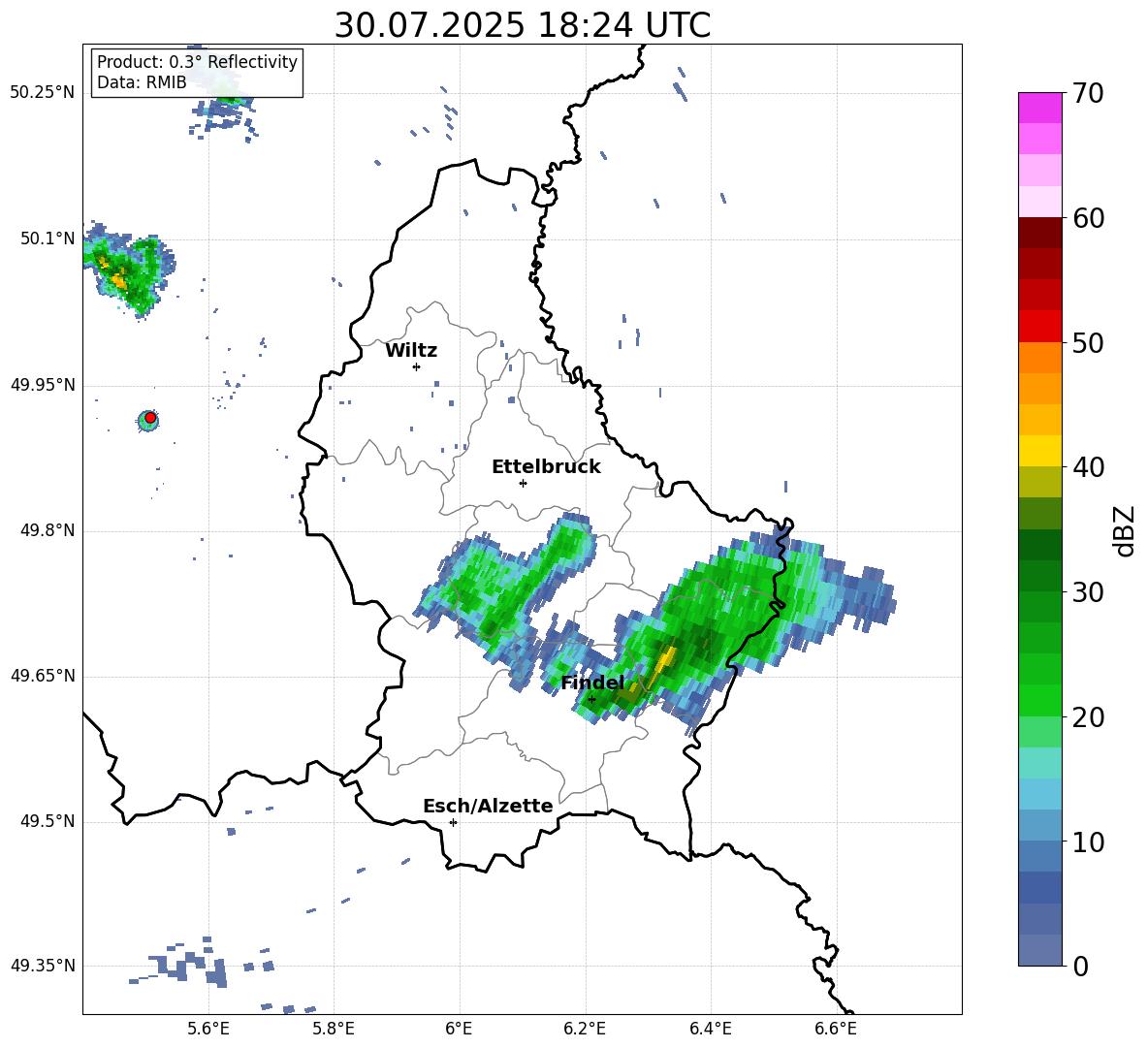
Task: Click the orange echo core near 50.1°N
Action: [117, 279]
